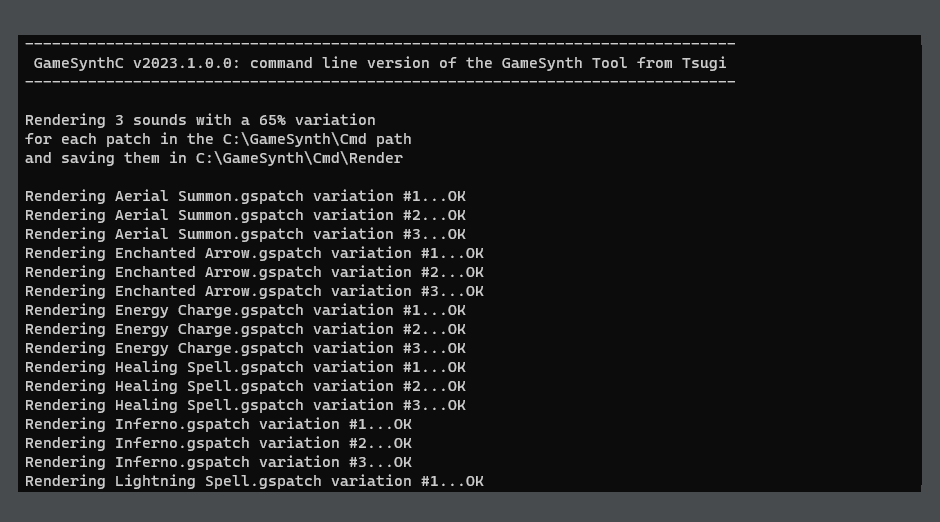The height and width of the screenshot is (522, 940).
Task: Select the Aerial Summon variation #3 line
Action: [x=245, y=234]
